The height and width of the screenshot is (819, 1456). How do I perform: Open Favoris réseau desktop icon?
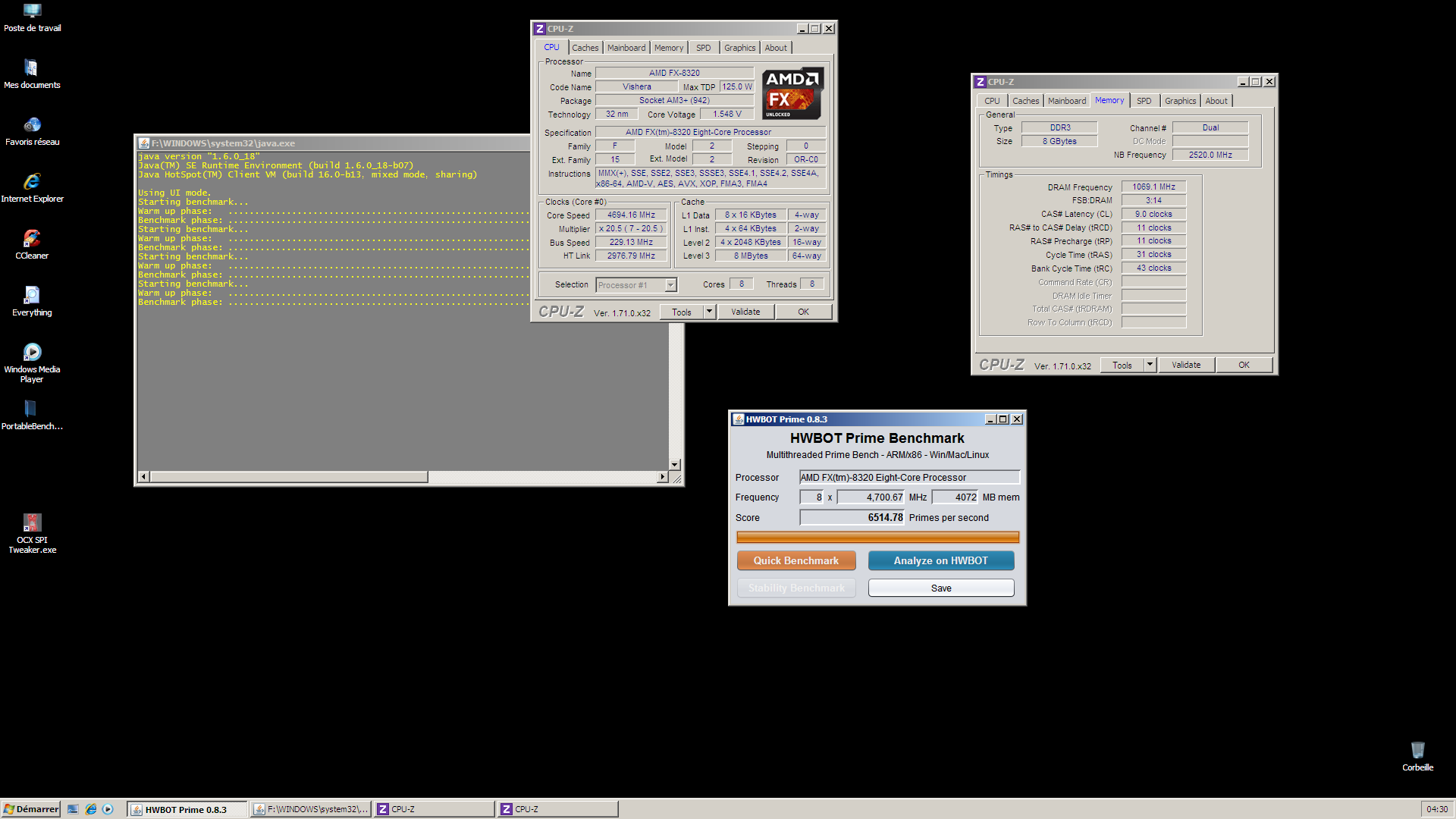(x=32, y=131)
